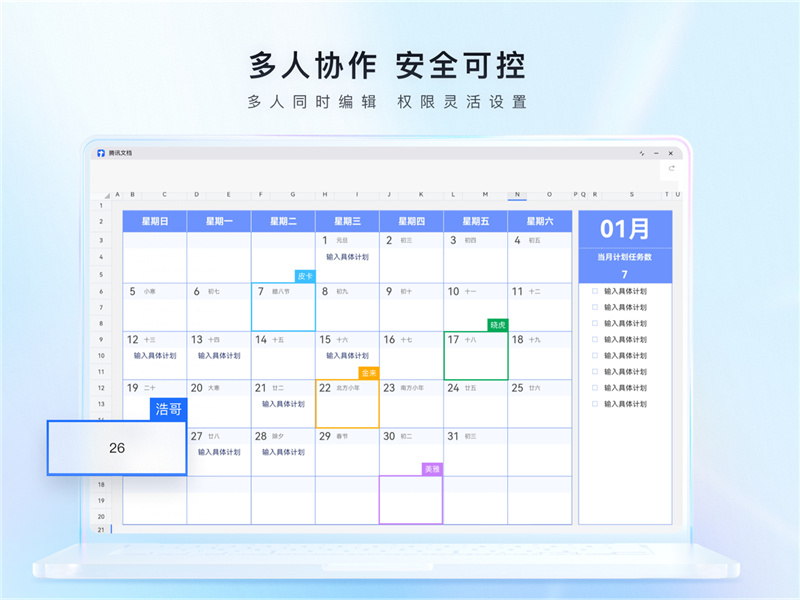Click the collapse arrows icon in the title bar
800x600 pixels.
pyautogui.click(x=642, y=153)
